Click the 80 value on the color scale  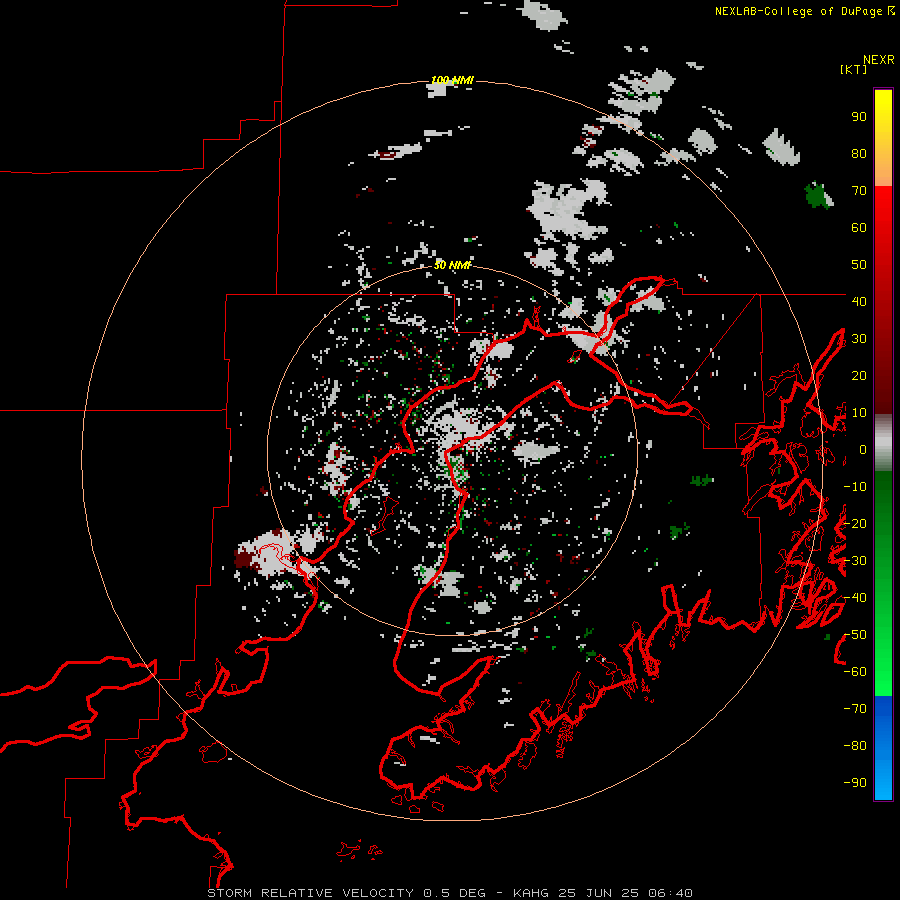[x=859, y=153]
